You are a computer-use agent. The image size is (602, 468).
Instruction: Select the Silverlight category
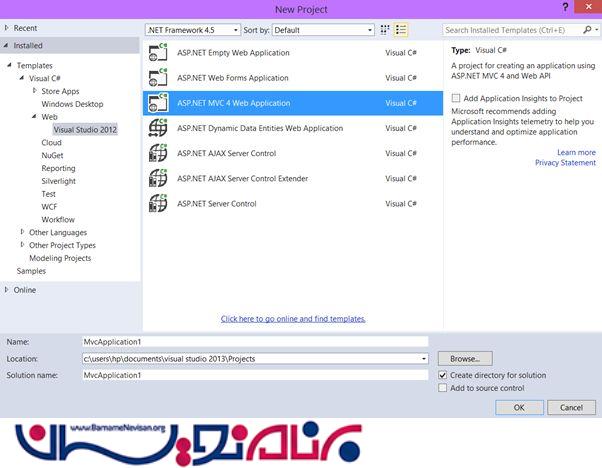(x=58, y=181)
